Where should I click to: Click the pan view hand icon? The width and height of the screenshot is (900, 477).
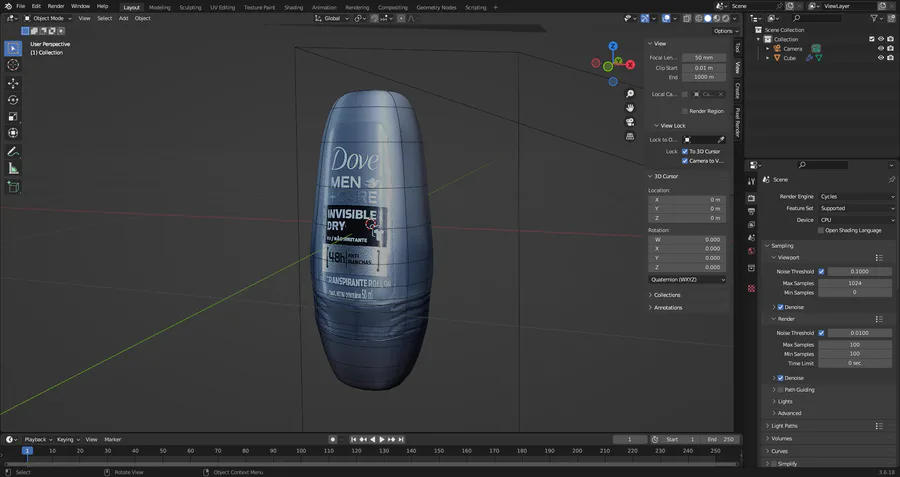(630, 108)
